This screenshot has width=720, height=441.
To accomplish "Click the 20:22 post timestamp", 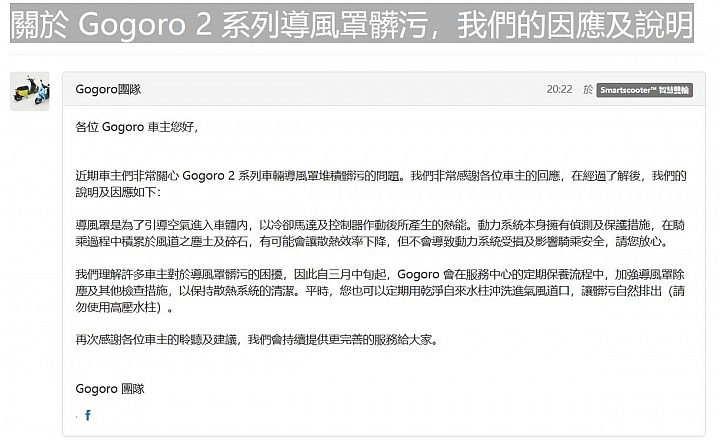I will (559, 89).
